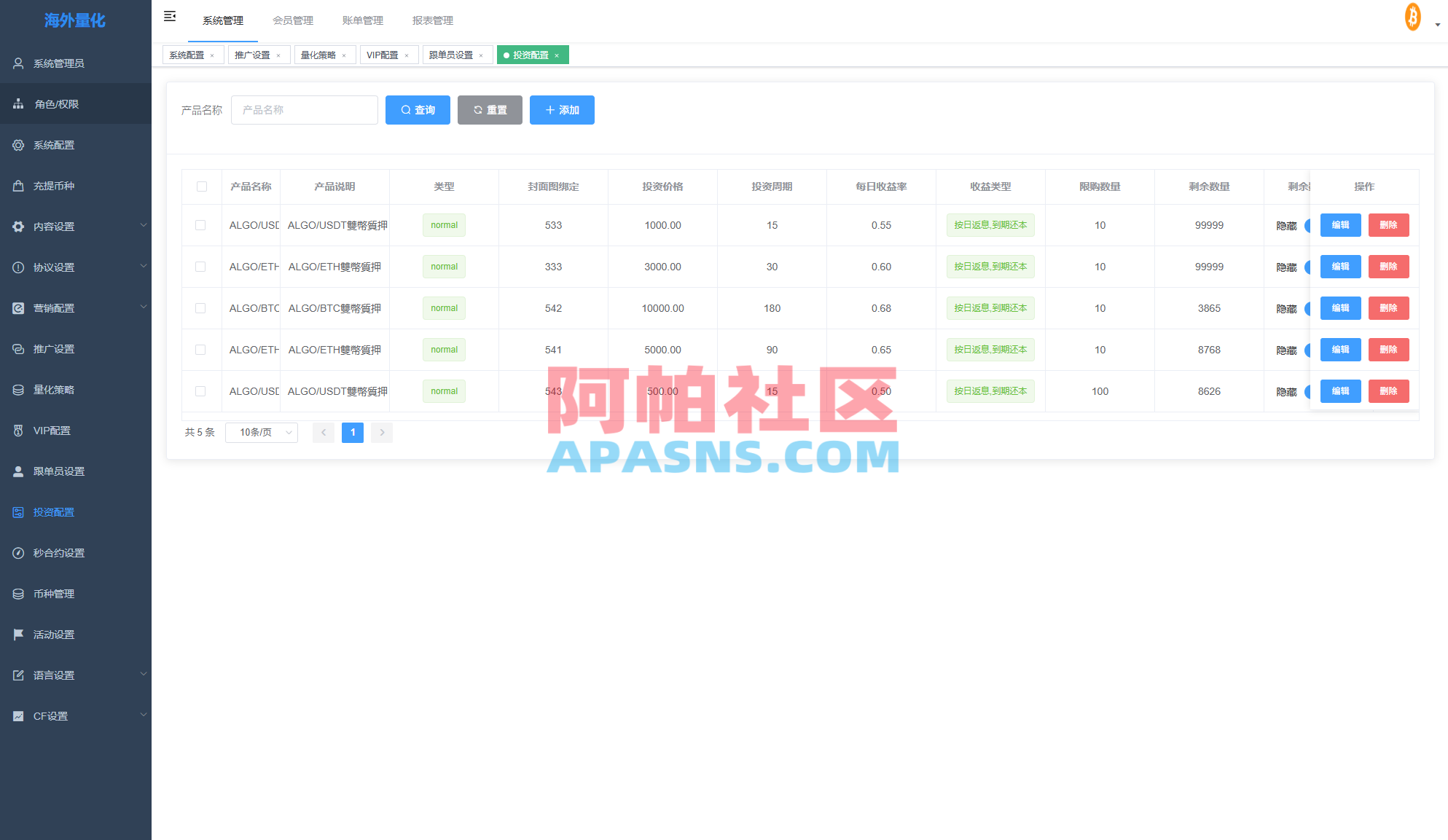Switch to the 会员管理 tab
This screenshot has height=840, width=1448.
point(293,20)
